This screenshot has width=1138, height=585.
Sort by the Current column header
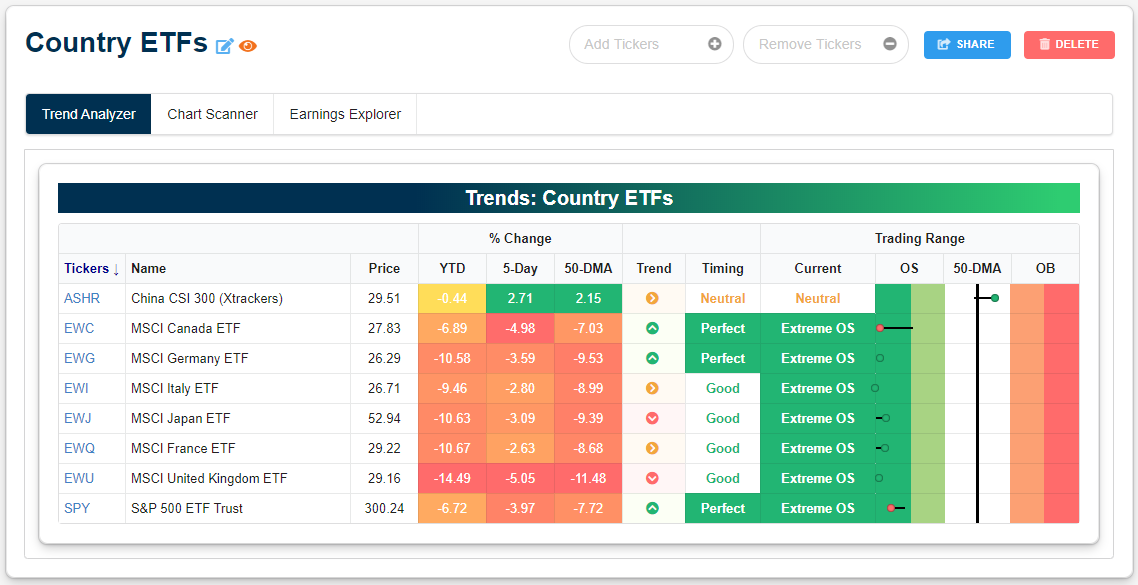[x=818, y=269]
